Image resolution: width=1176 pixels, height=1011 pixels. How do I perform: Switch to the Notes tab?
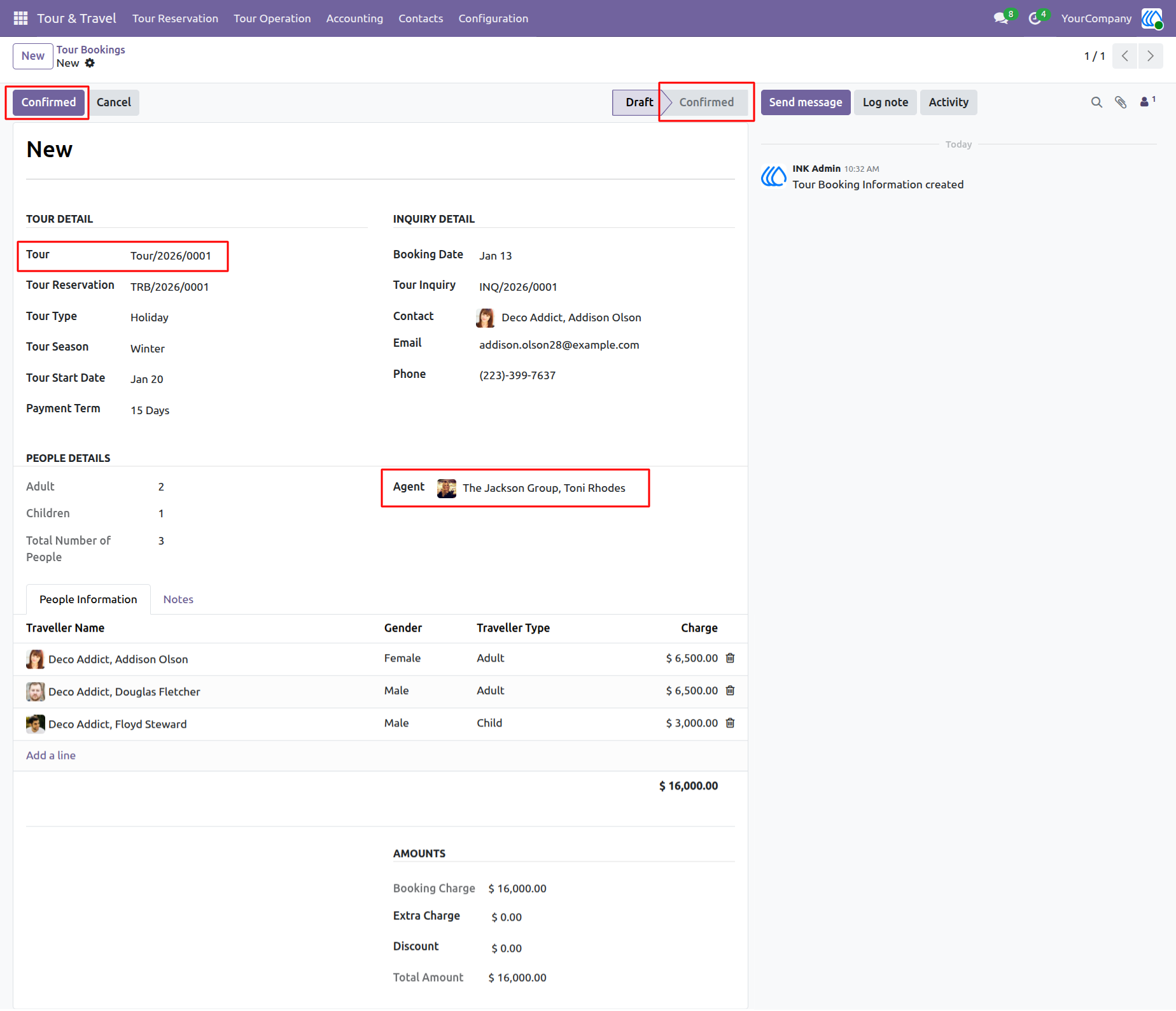click(178, 599)
